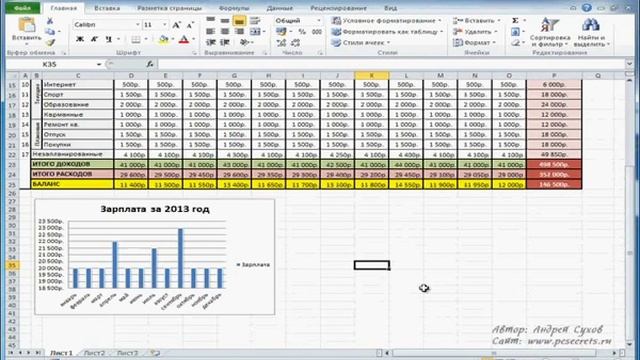
Task: Open the font size 11 dropdown
Action: 164,25
